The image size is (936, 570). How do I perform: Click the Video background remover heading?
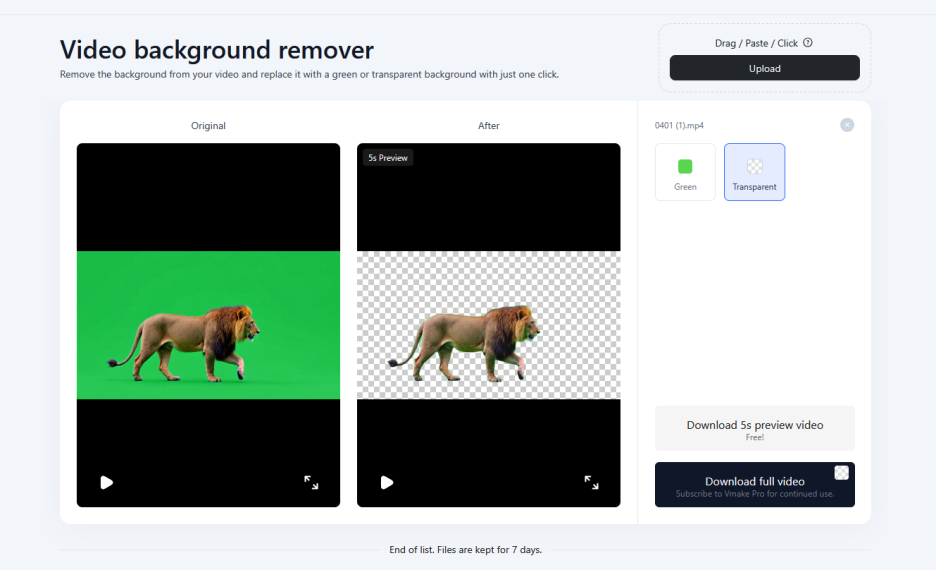click(216, 49)
